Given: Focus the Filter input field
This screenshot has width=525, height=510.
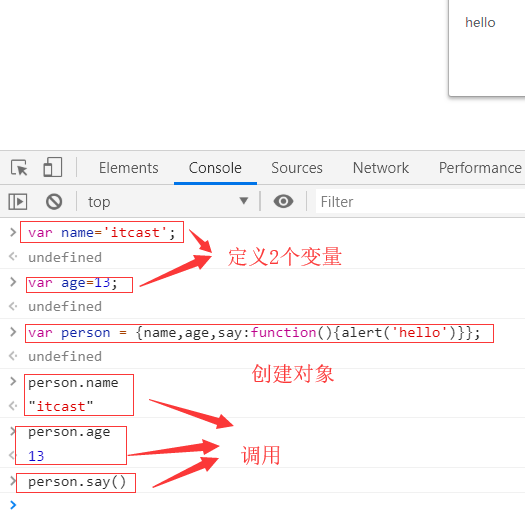Looking at the screenshot, I should click(x=420, y=201).
